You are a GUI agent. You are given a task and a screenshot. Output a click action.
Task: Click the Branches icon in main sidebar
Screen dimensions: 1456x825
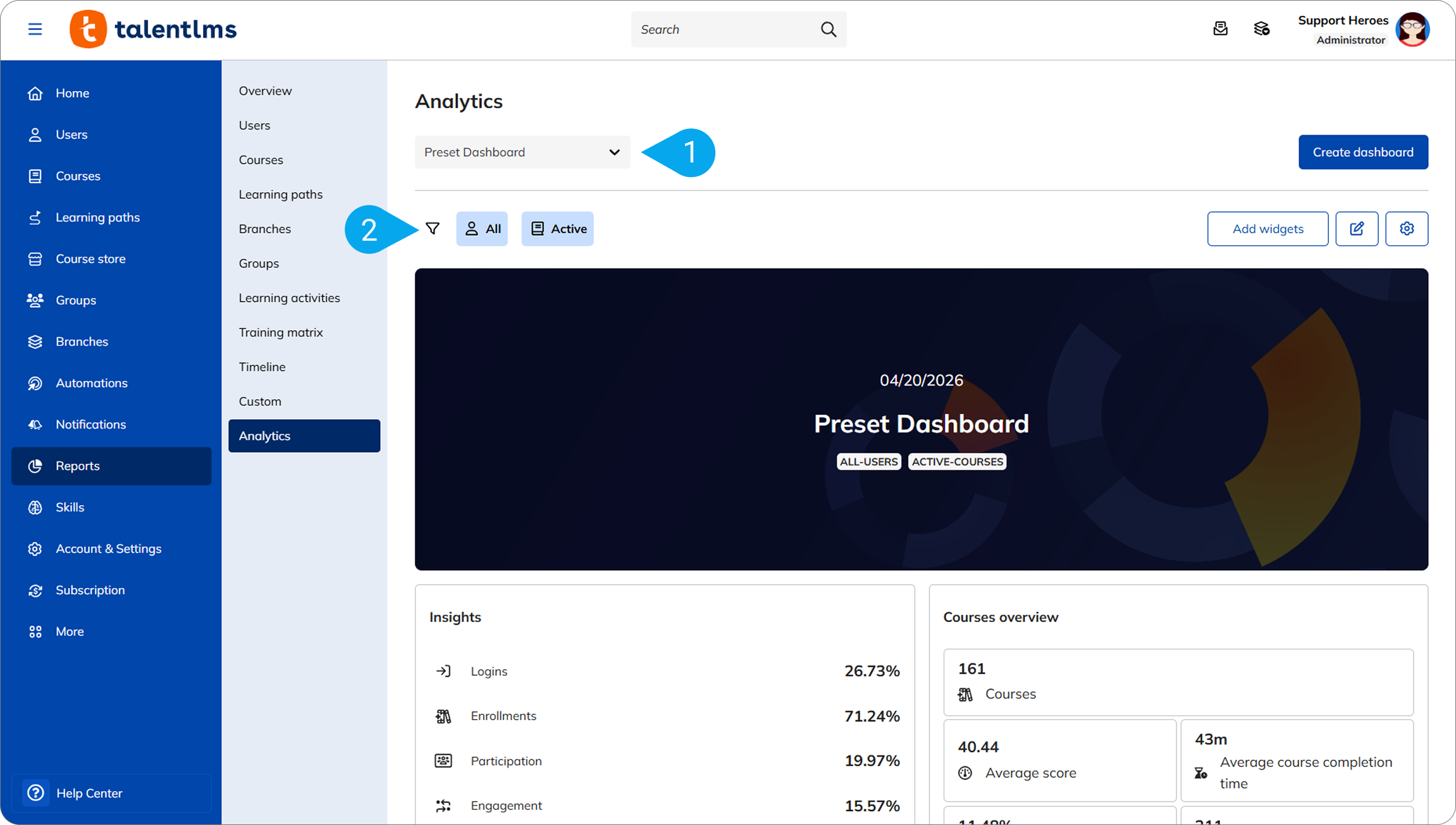pos(35,342)
